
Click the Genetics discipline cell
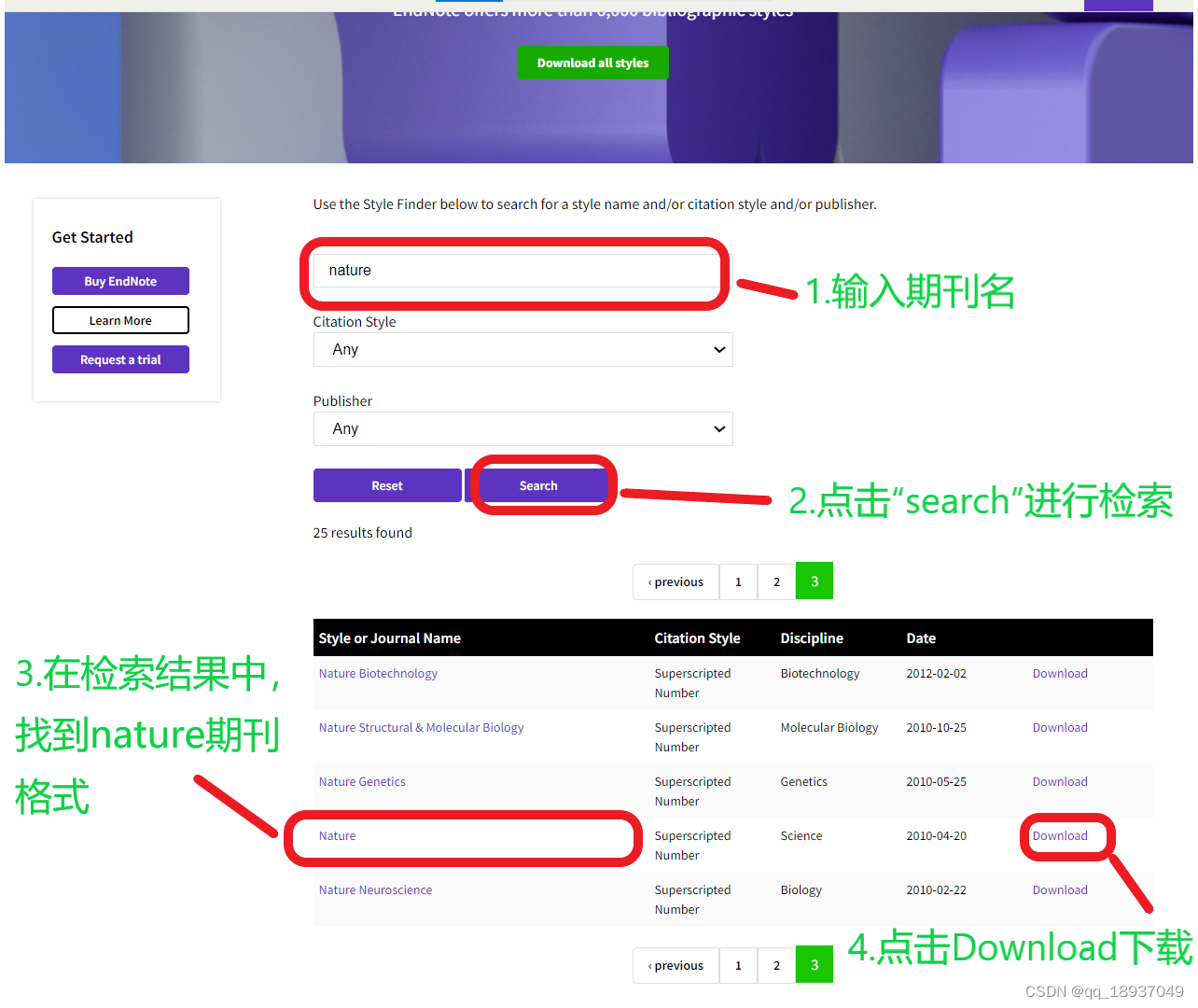click(x=803, y=782)
